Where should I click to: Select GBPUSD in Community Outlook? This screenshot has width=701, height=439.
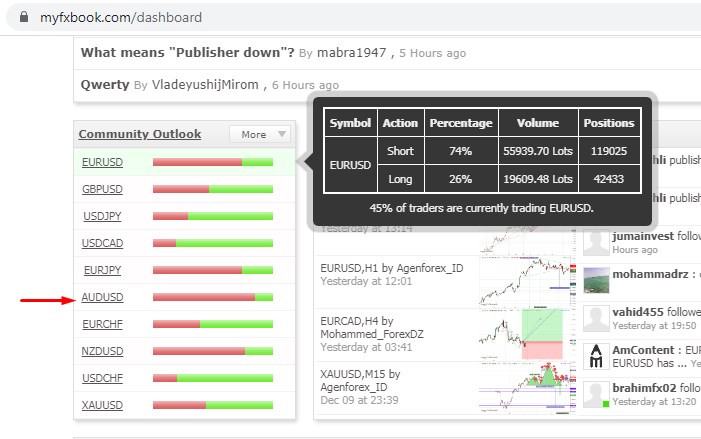[102, 189]
